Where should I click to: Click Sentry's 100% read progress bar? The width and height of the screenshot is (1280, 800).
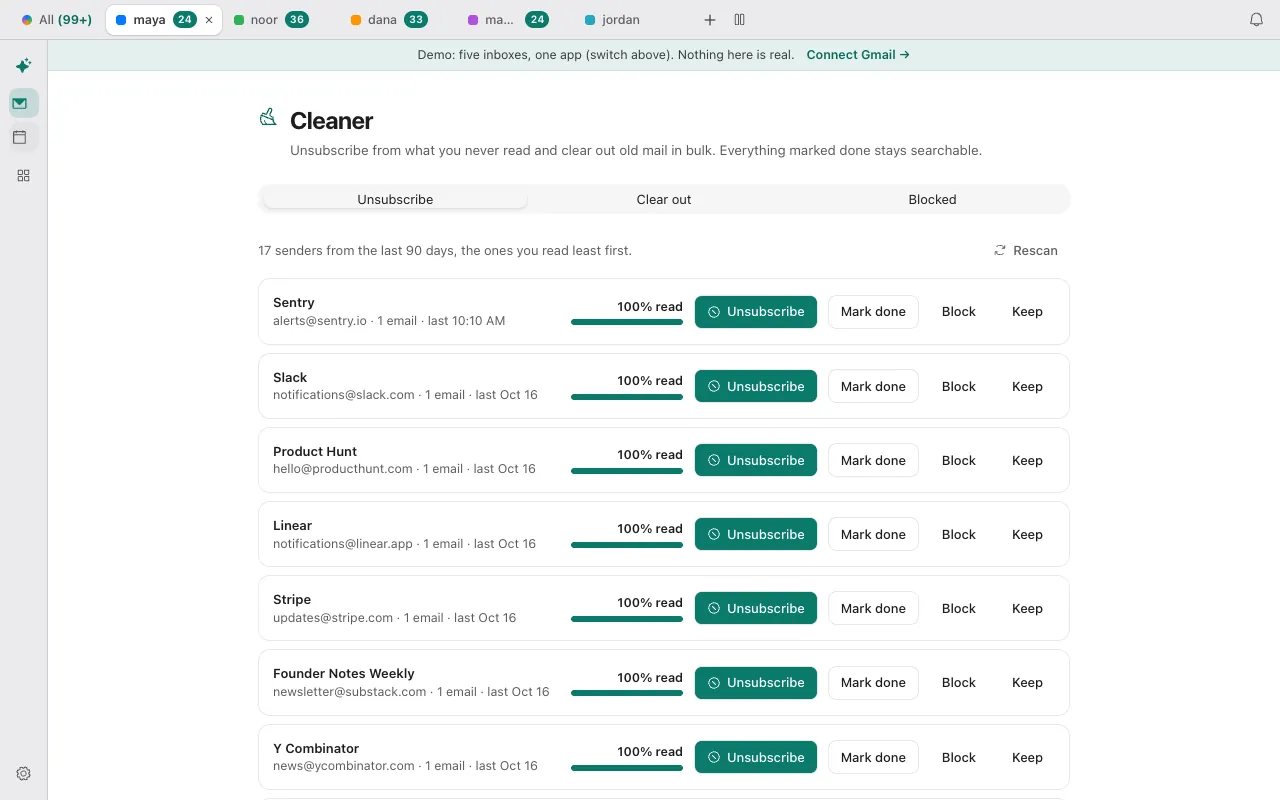click(627, 322)
